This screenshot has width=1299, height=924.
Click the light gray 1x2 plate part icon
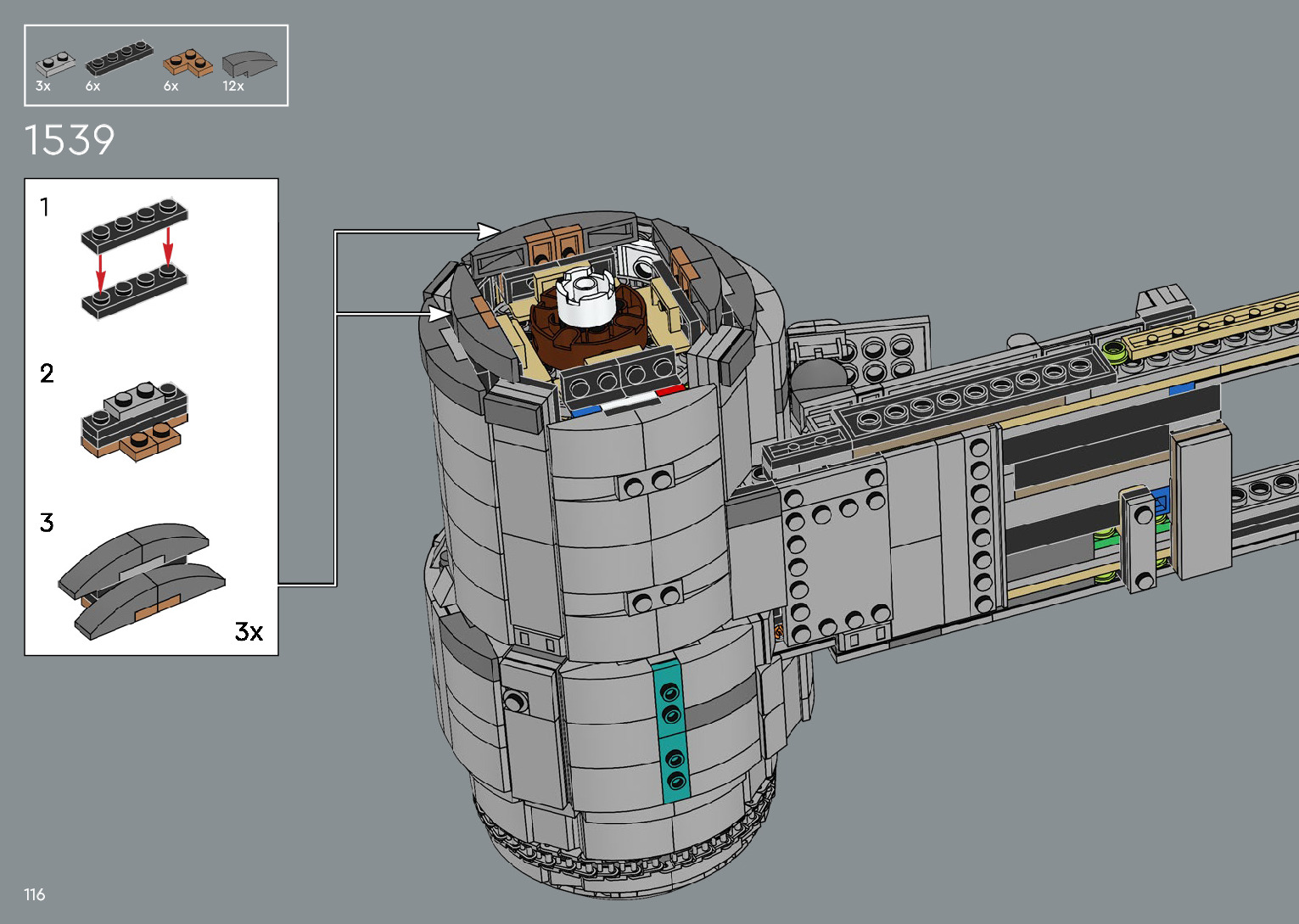click(x=53, y=64)
